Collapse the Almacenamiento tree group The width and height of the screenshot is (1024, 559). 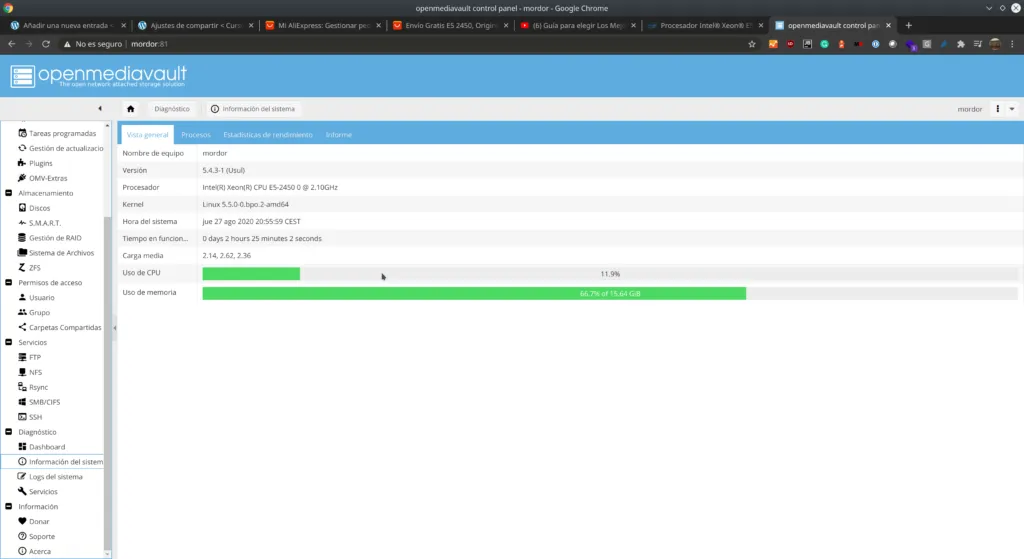pos(9,193)
